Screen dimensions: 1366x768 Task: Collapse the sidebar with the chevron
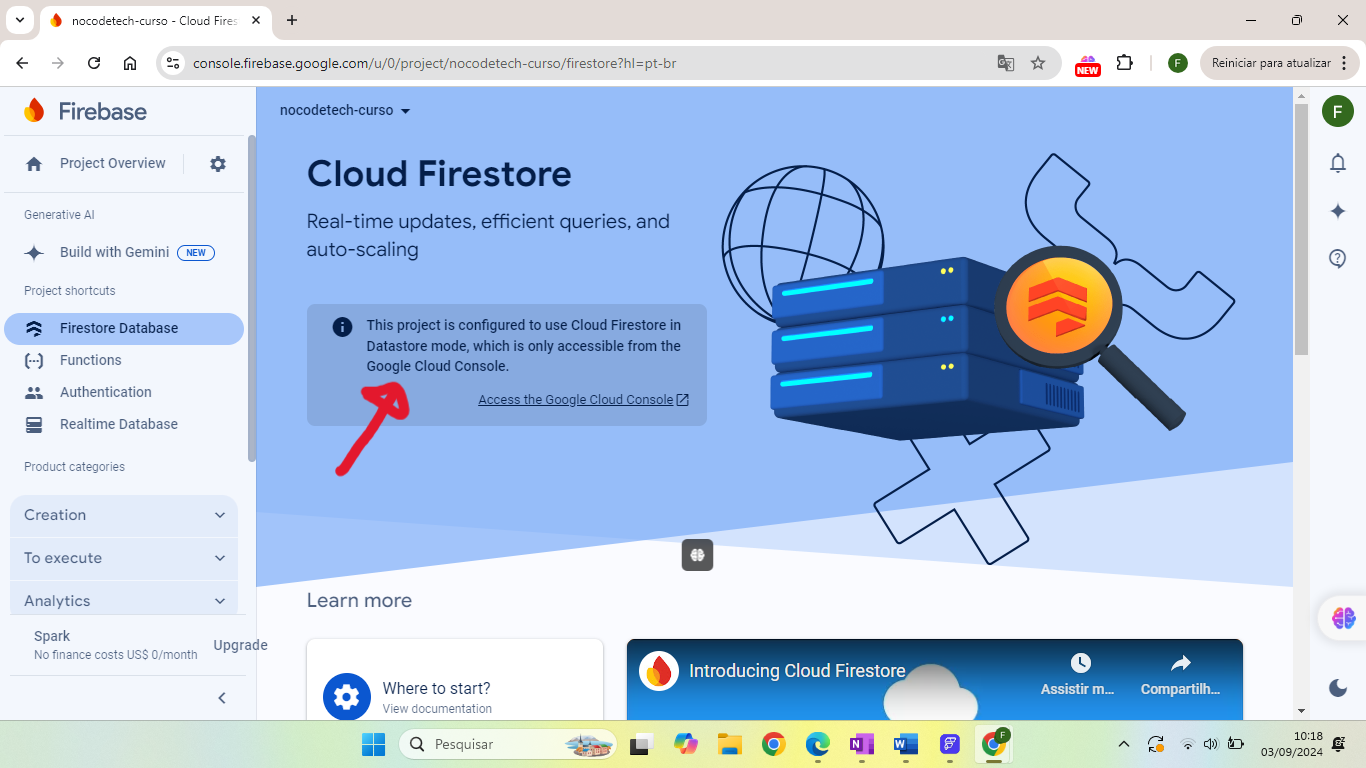pyautogui.click(x=222, y=698)
